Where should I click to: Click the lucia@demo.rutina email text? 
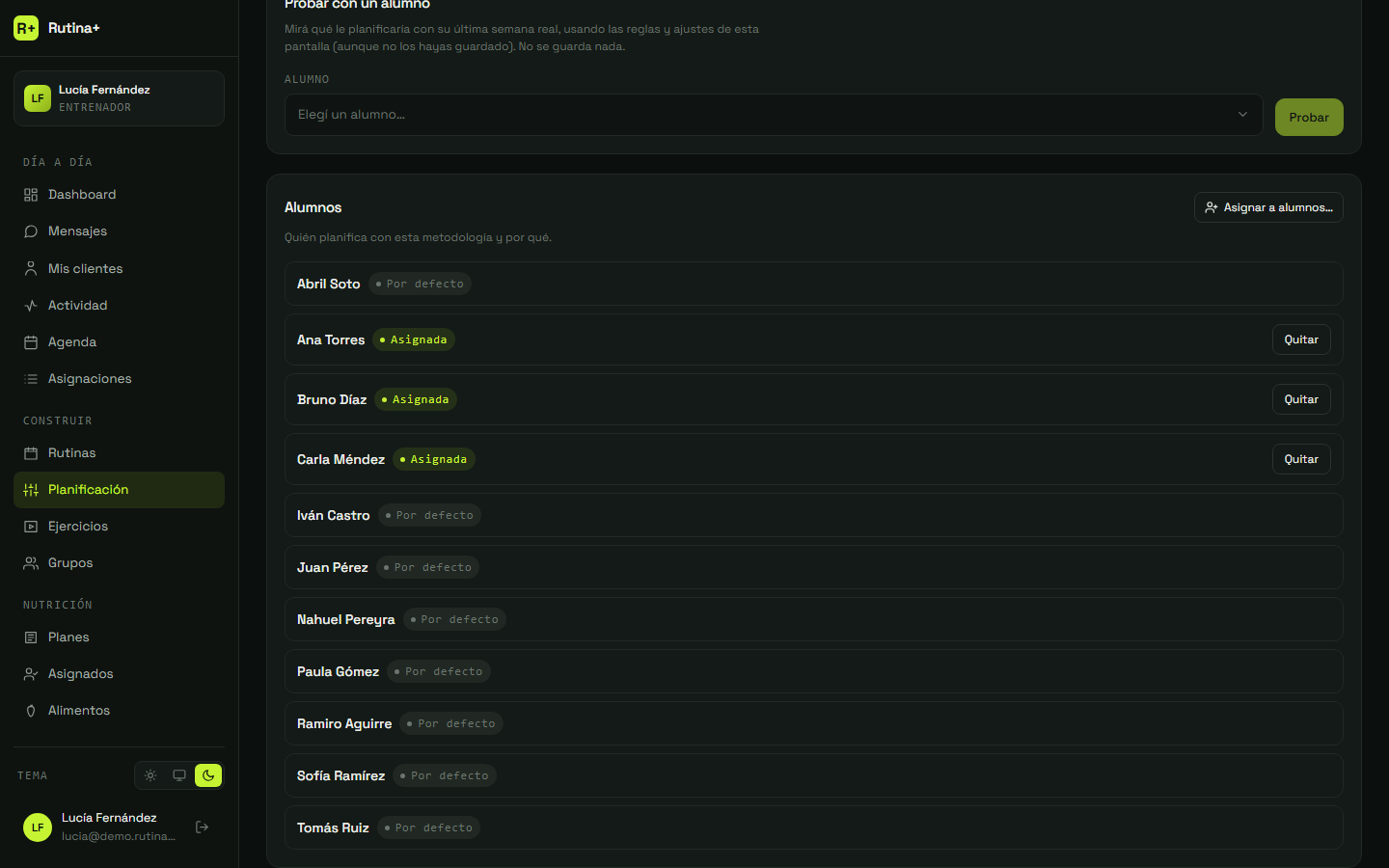point(119,836)
